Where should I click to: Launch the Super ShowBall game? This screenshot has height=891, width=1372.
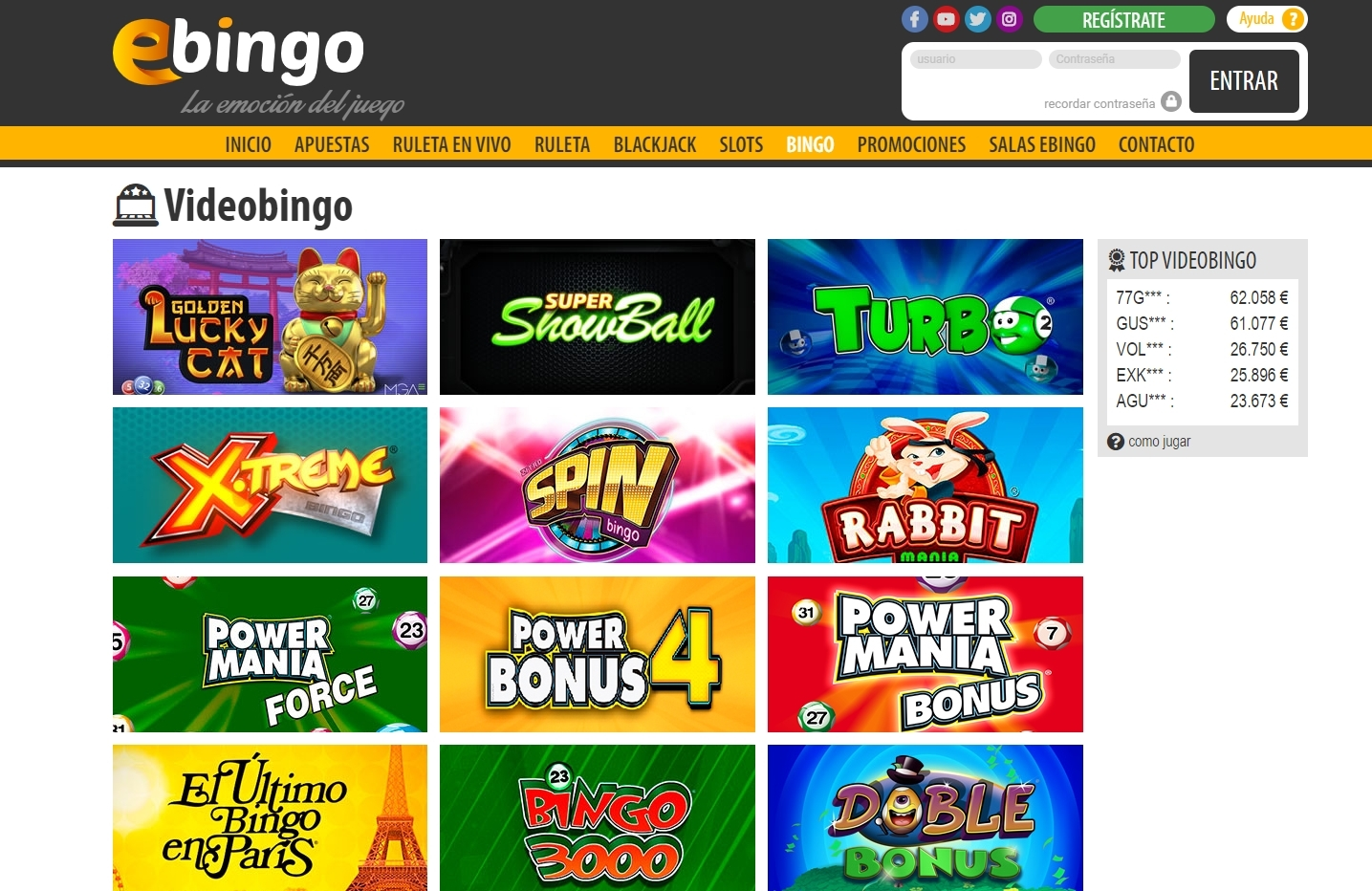tap(598, 316)
